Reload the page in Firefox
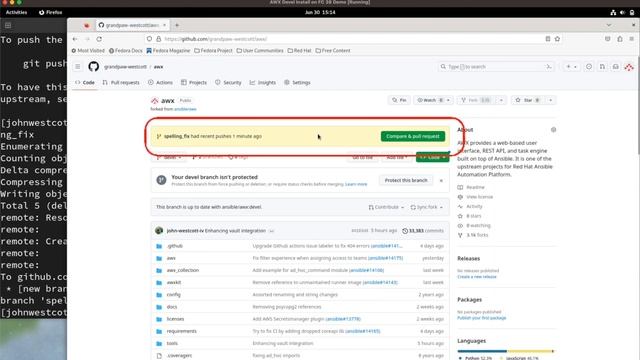 pyautogui.click(x=99, y=39)
